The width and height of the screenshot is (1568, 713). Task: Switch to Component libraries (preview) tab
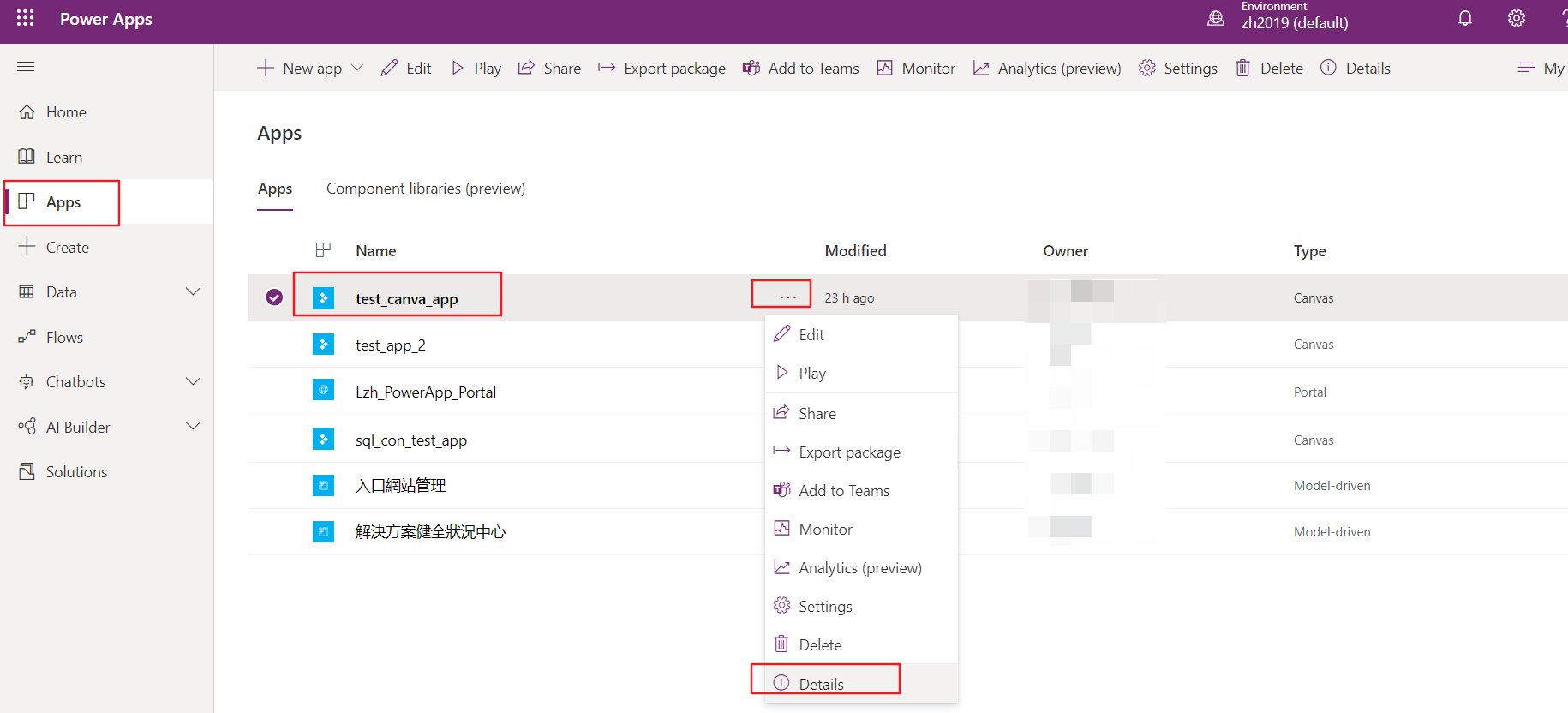pyautogui.click(x=426, y=189)
